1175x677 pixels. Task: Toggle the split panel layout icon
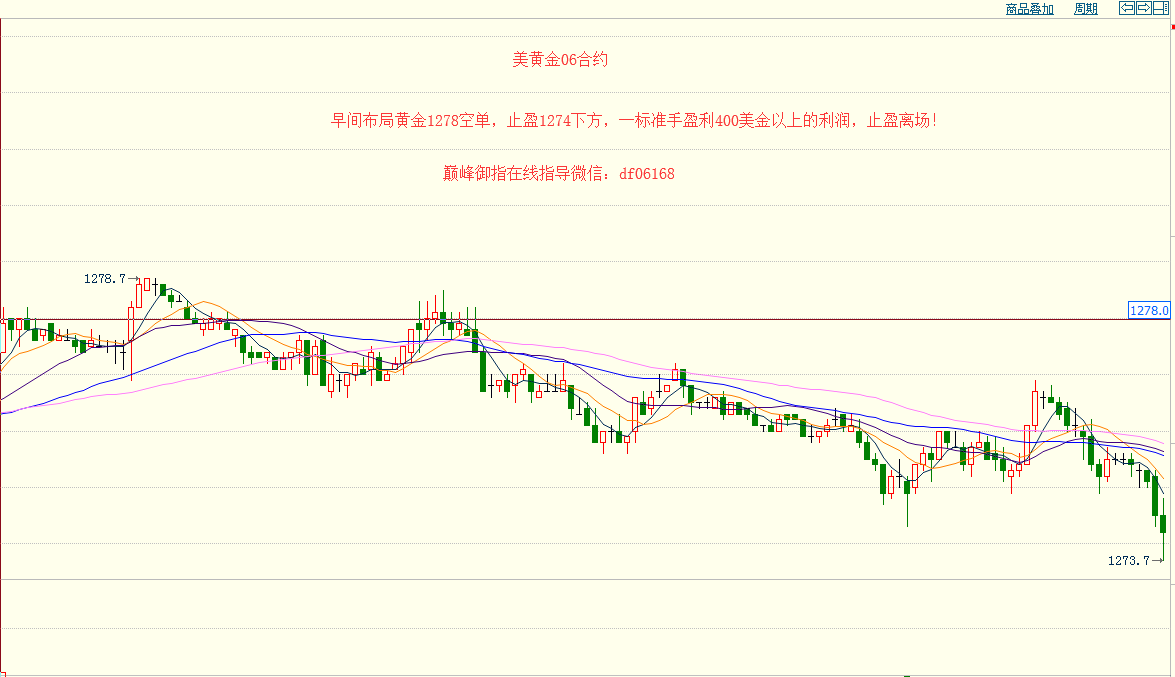[x=1161, y=9]
